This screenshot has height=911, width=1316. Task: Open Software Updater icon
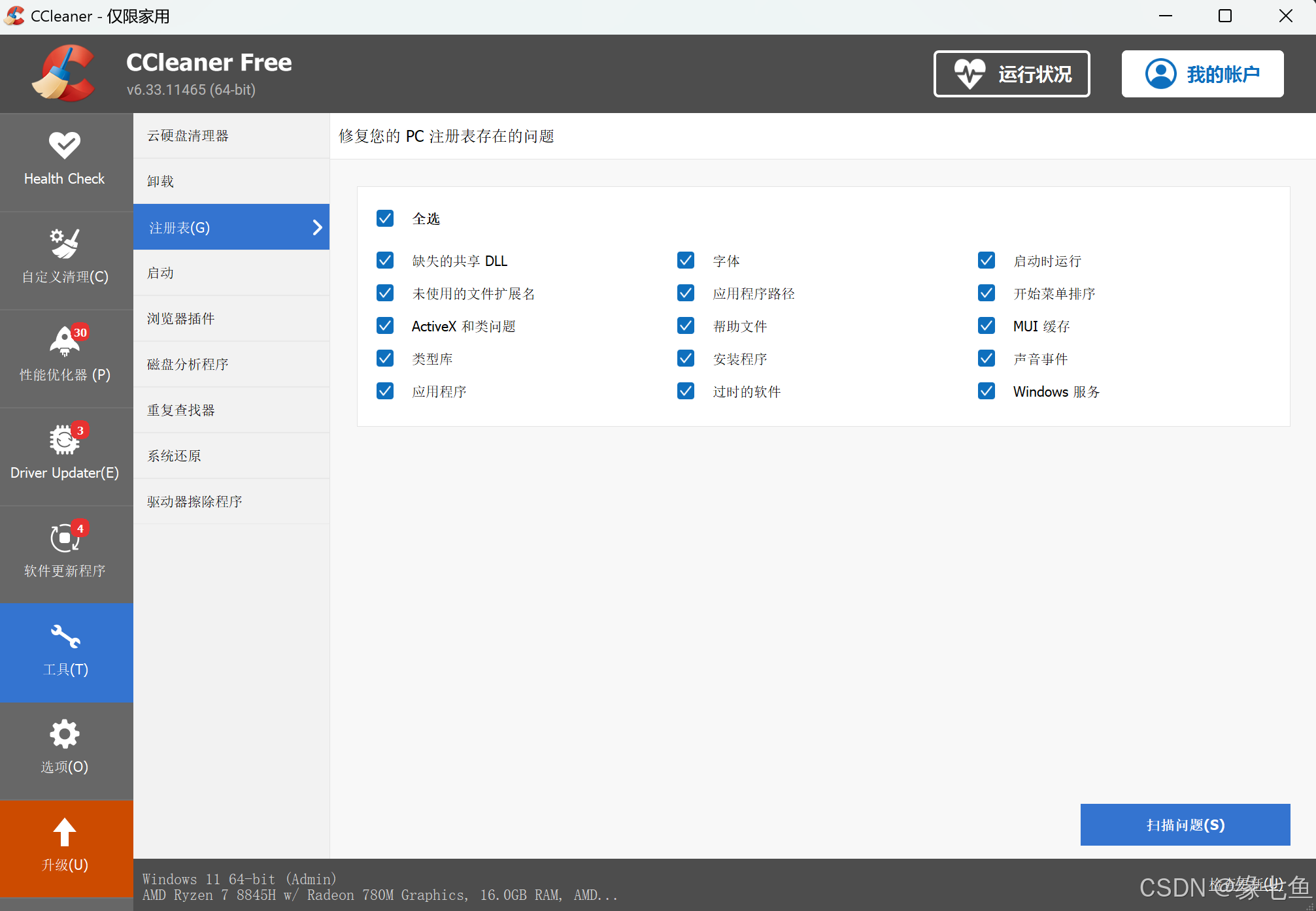click(64, 538)
